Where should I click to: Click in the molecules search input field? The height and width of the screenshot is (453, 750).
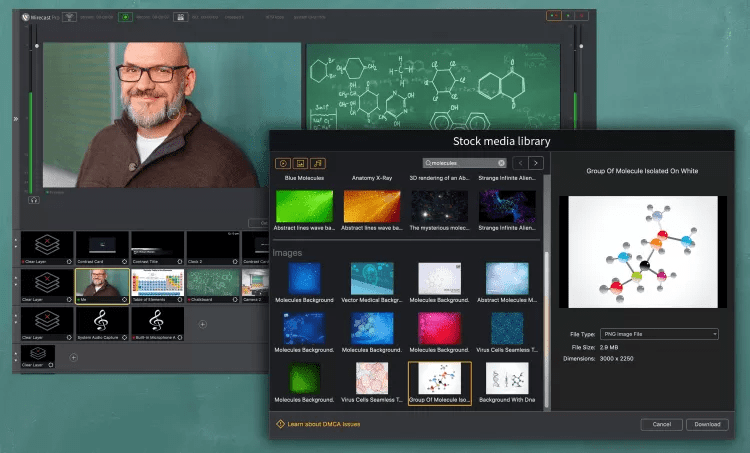465,163
